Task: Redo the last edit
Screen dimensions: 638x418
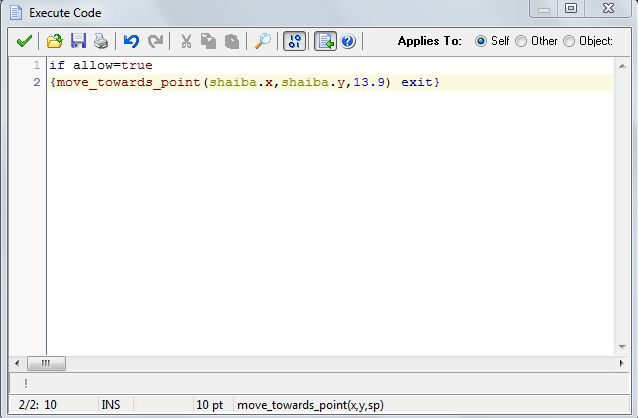Action: (x=155, y=41)
